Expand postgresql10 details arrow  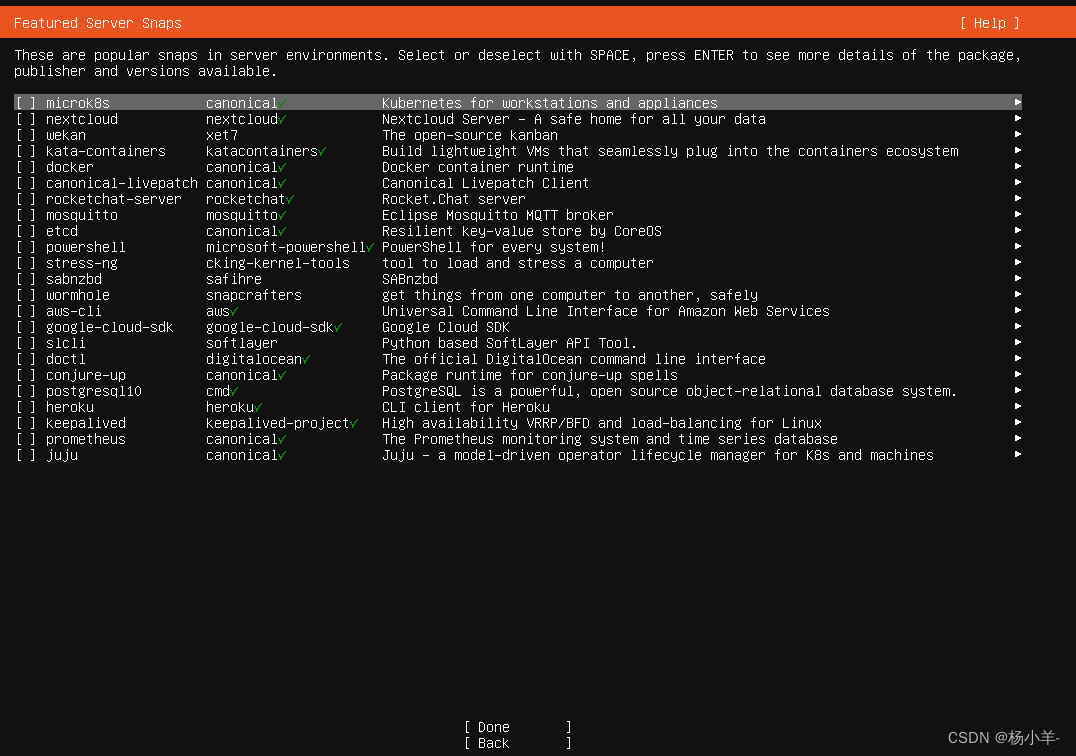pos(1018,390)
